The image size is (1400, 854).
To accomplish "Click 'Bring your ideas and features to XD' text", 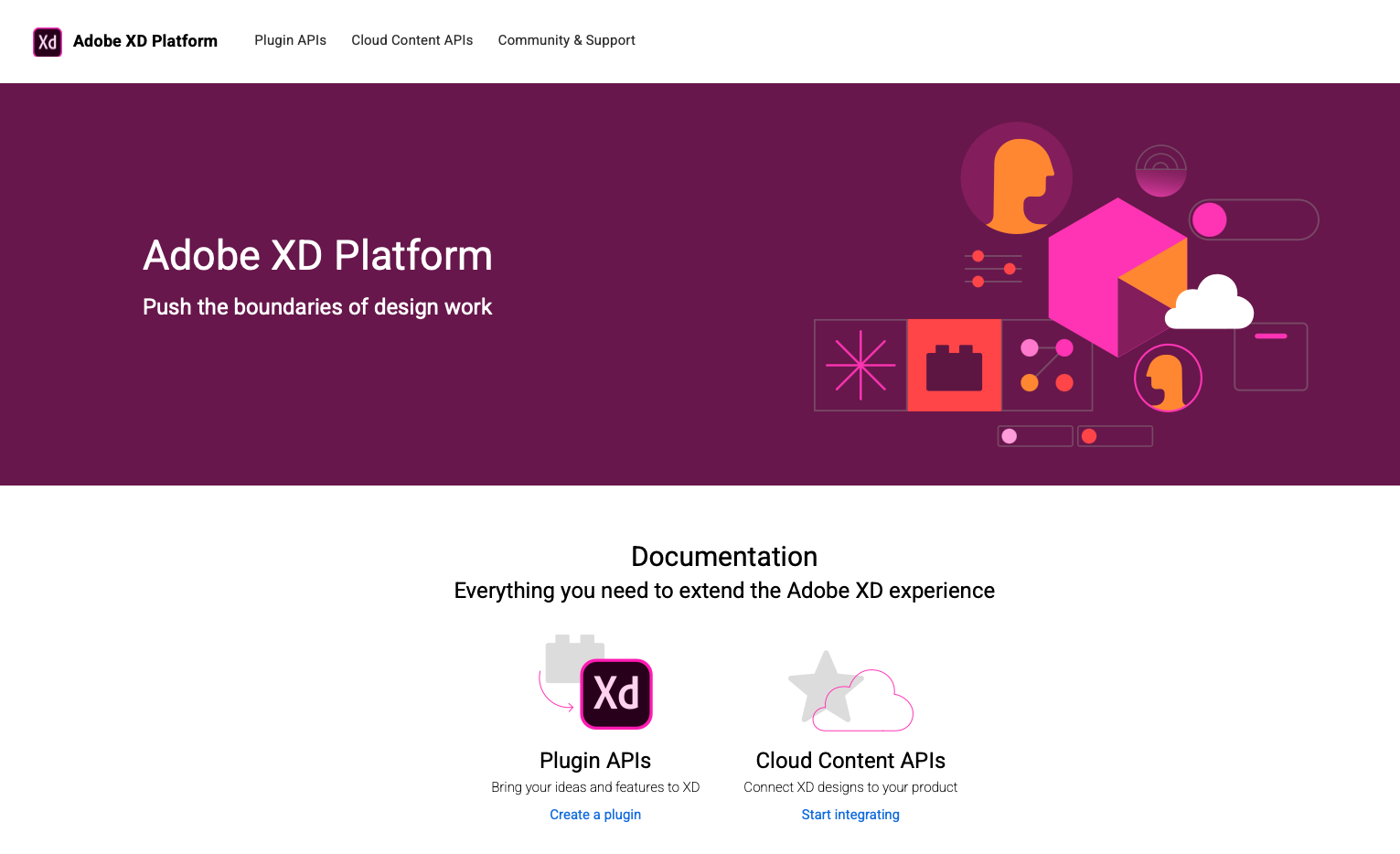I will [x=595, y=787].
